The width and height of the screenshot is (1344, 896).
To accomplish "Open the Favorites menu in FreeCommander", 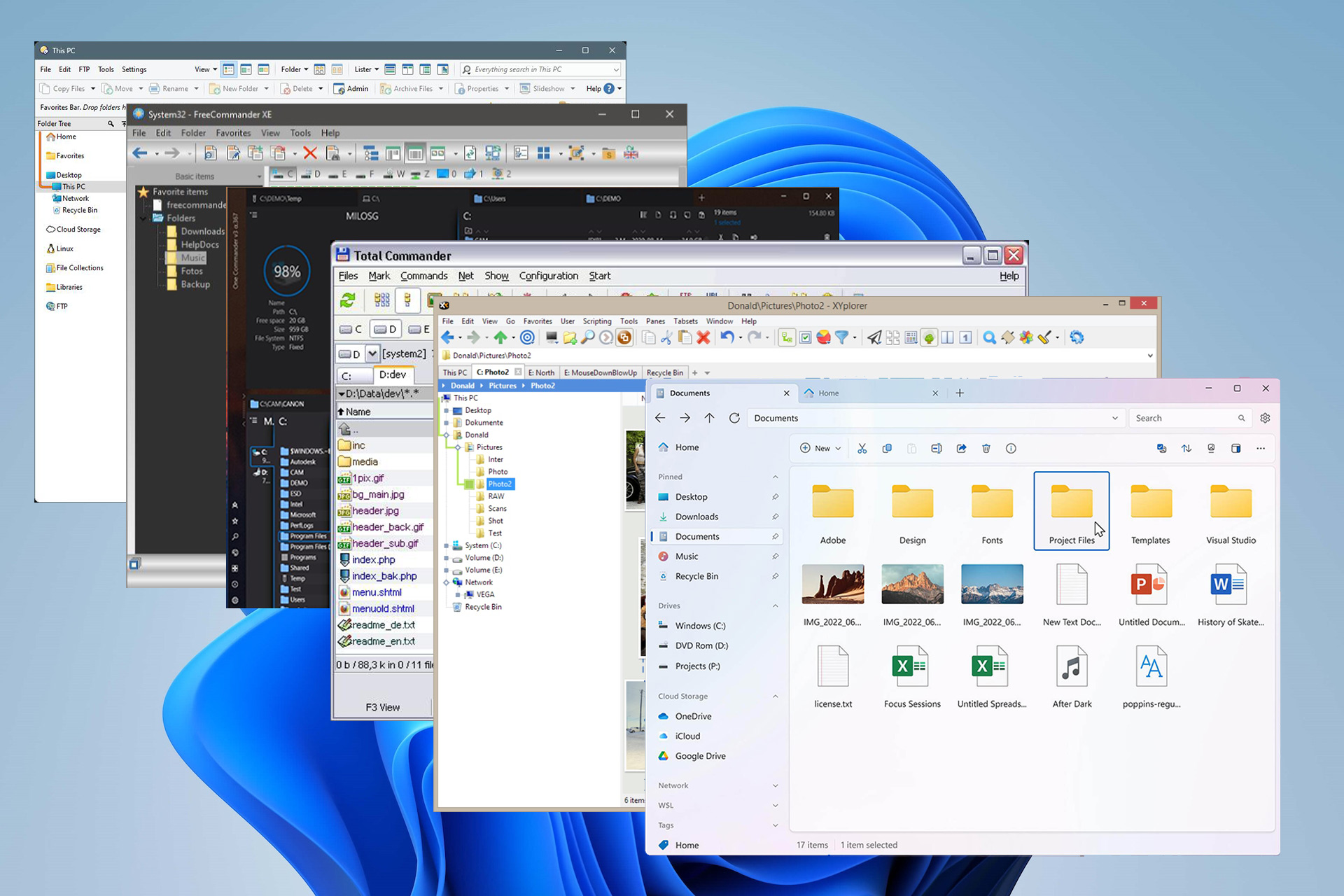I will 233,133.
